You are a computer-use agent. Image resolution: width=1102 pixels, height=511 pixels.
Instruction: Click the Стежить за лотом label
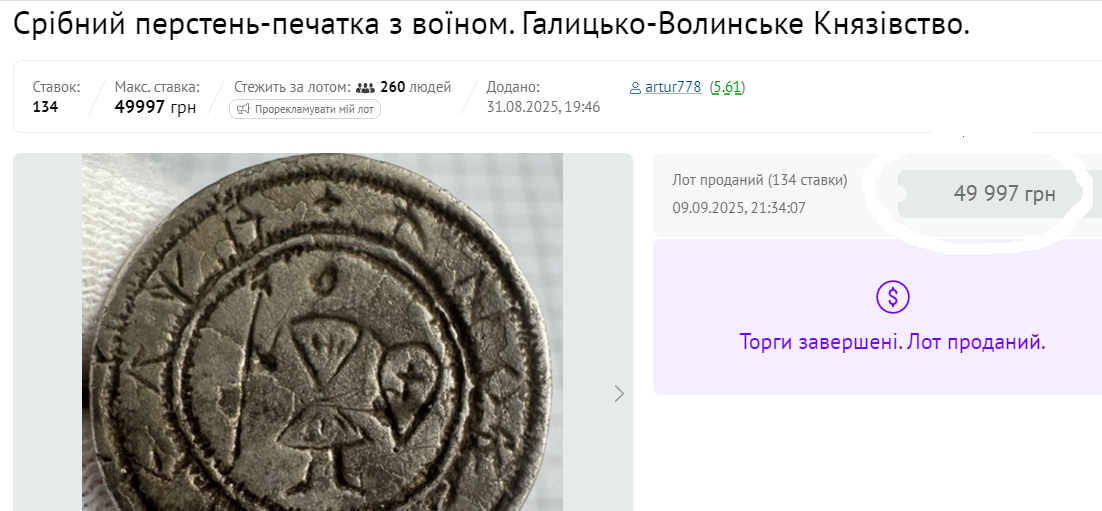(292, 87)
